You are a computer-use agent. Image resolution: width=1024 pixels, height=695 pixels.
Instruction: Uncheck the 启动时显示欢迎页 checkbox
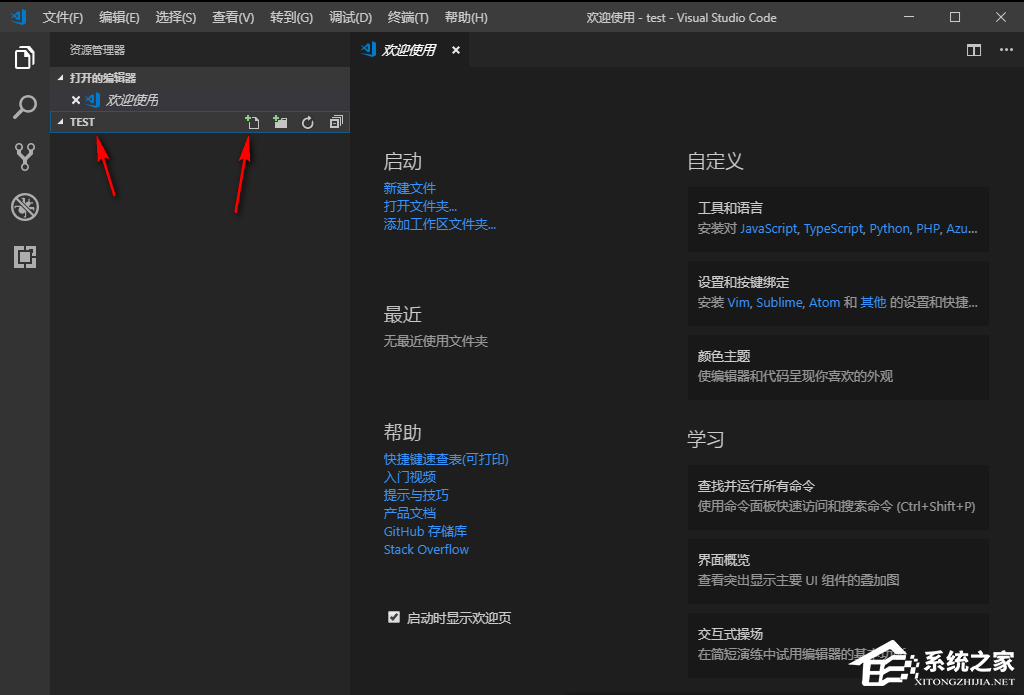(393, 617)
